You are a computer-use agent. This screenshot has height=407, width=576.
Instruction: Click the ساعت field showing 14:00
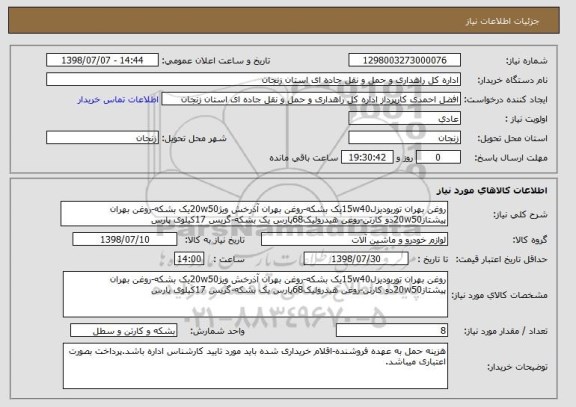tap(189, 259)
